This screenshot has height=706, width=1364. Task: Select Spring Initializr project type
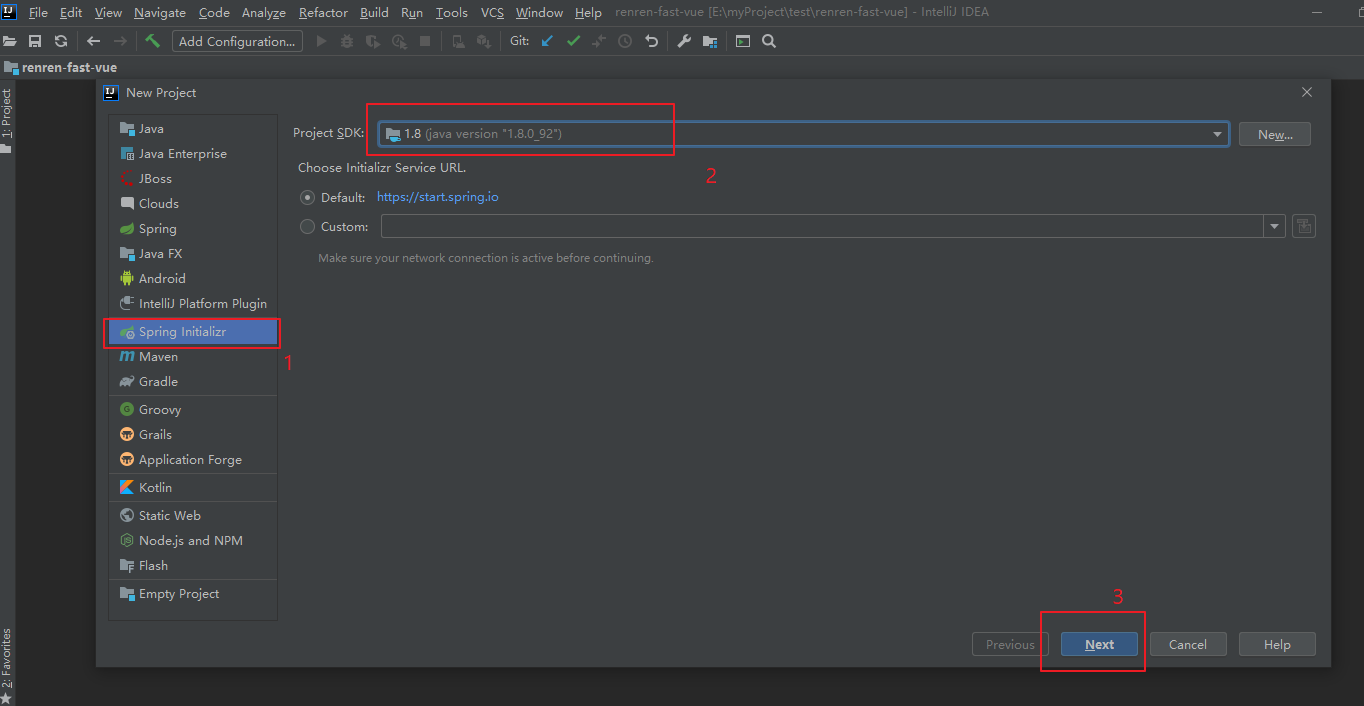pos(193,332)
